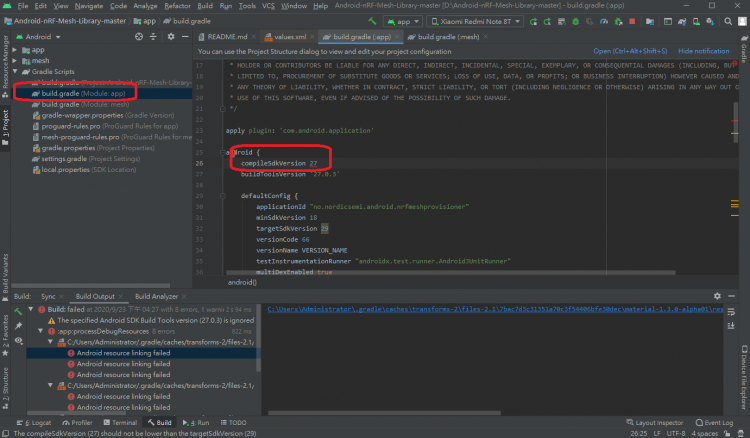Click the Search Everywhere magnifier icon

[x=728, y=22]
